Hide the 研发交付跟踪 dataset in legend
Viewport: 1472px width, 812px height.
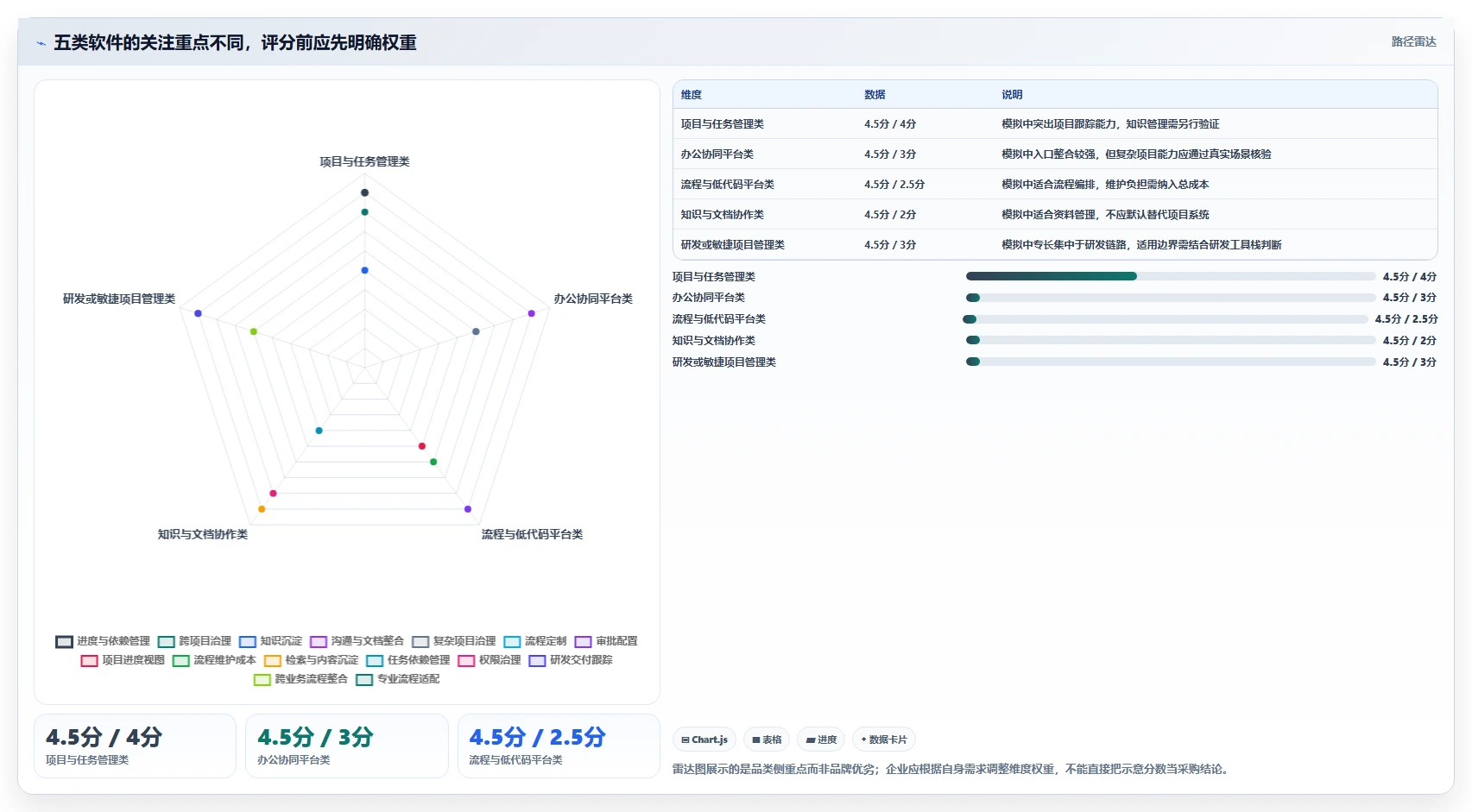(571, 660)
